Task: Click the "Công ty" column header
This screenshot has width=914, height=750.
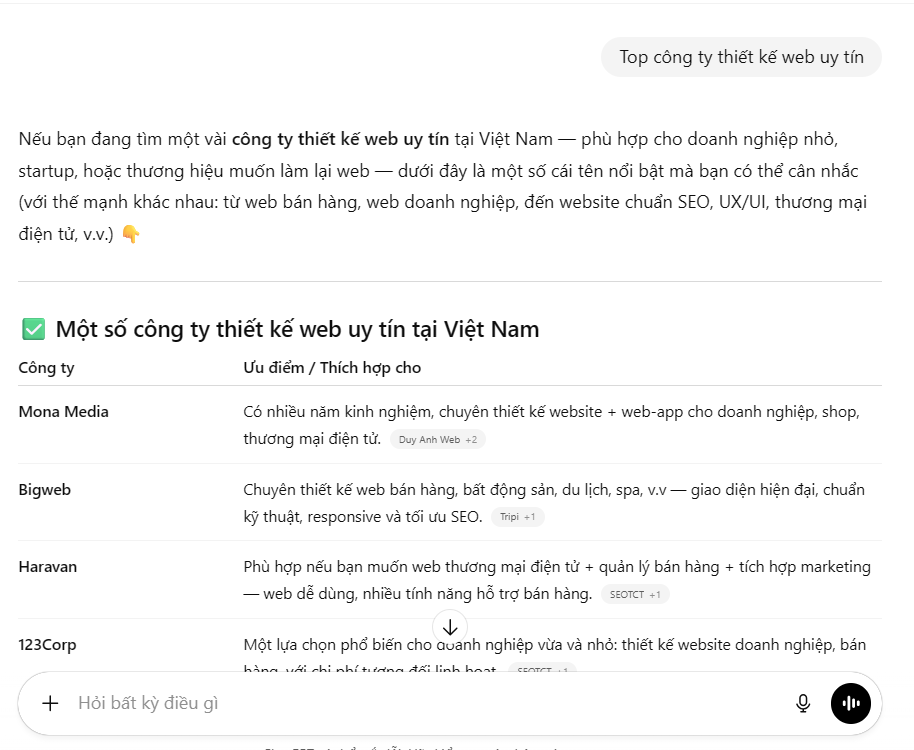Action: click(x=46, y=368)
